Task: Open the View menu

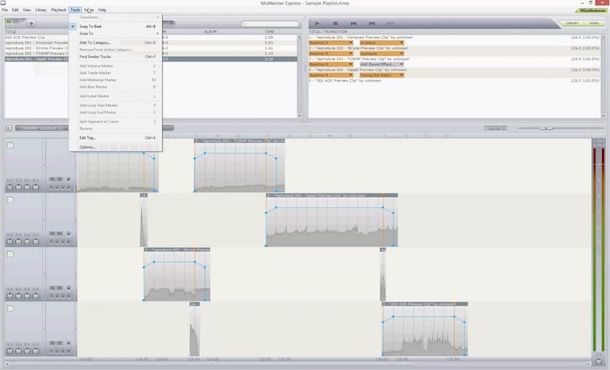Action: coord(27,10)
